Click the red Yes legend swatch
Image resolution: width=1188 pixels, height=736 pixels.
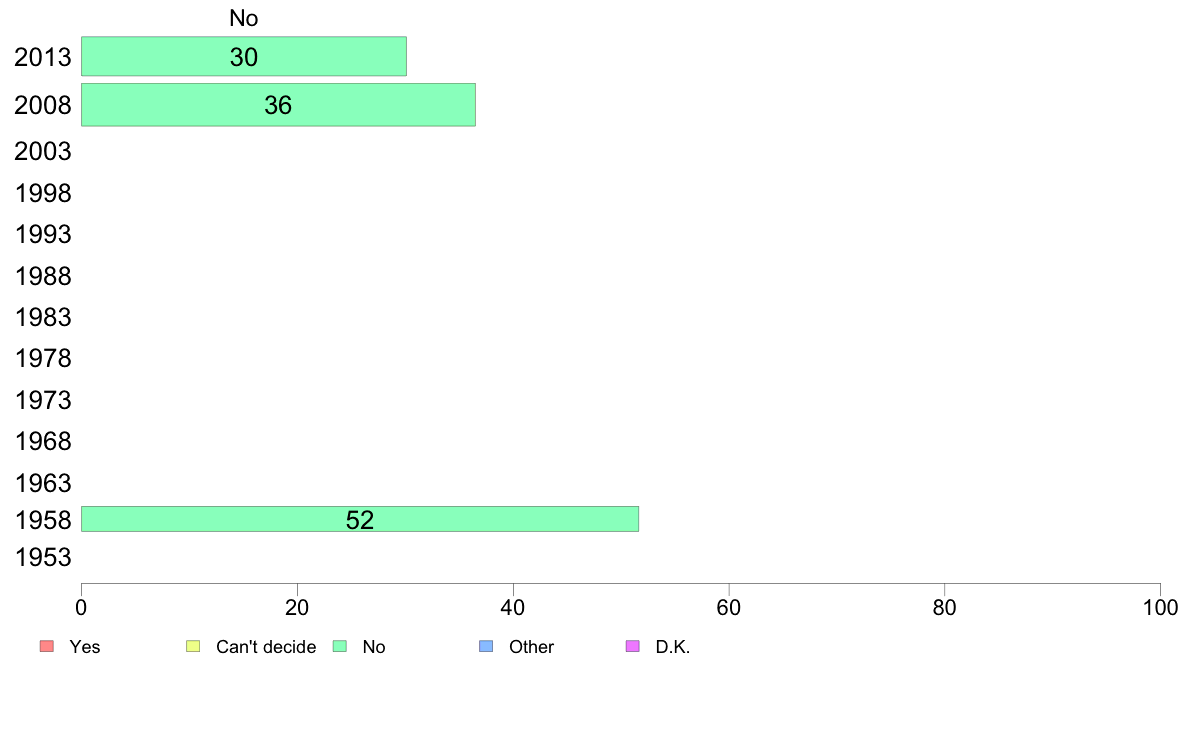[x=47, y=646]
